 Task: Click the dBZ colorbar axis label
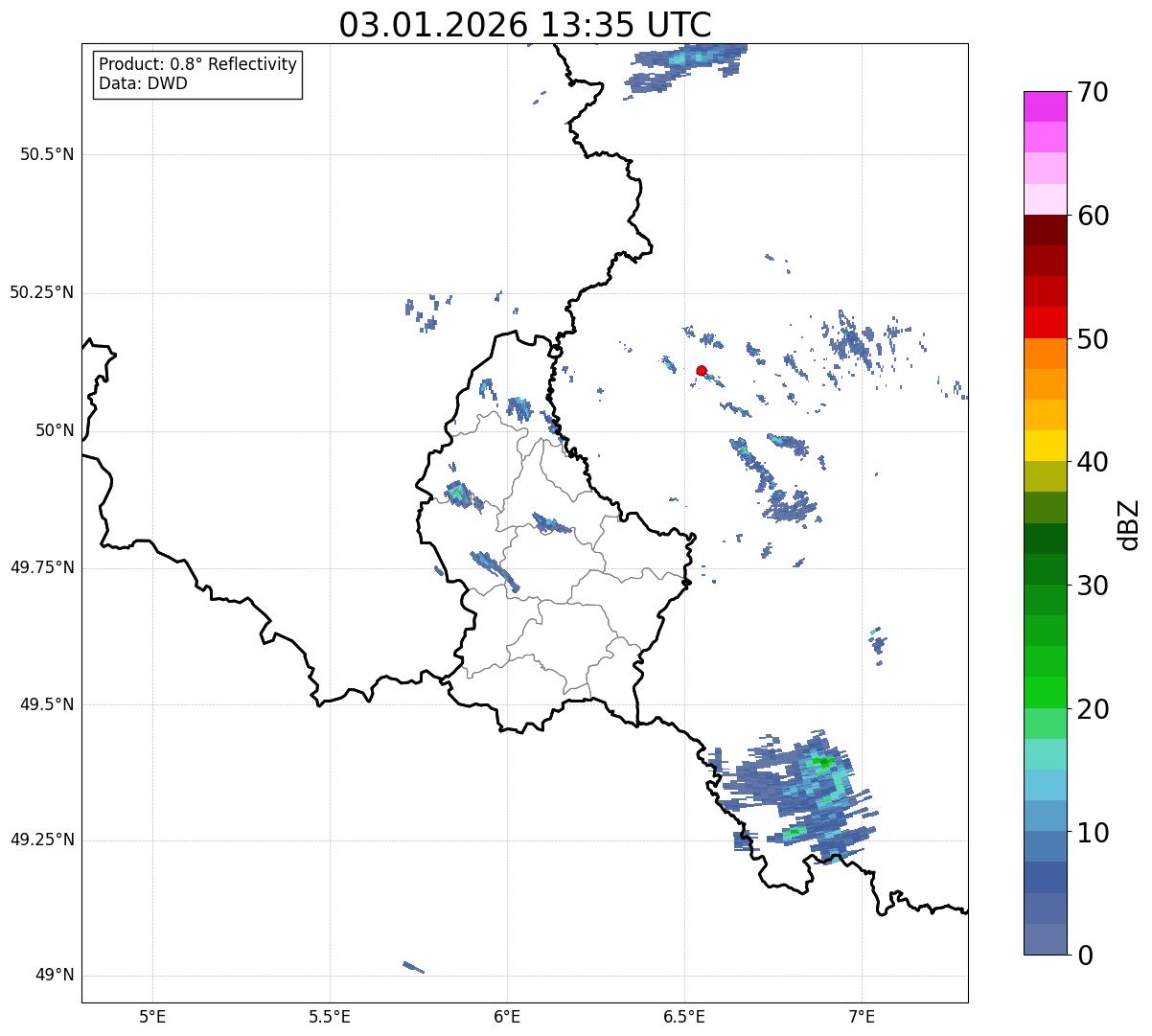(1129, 523)
